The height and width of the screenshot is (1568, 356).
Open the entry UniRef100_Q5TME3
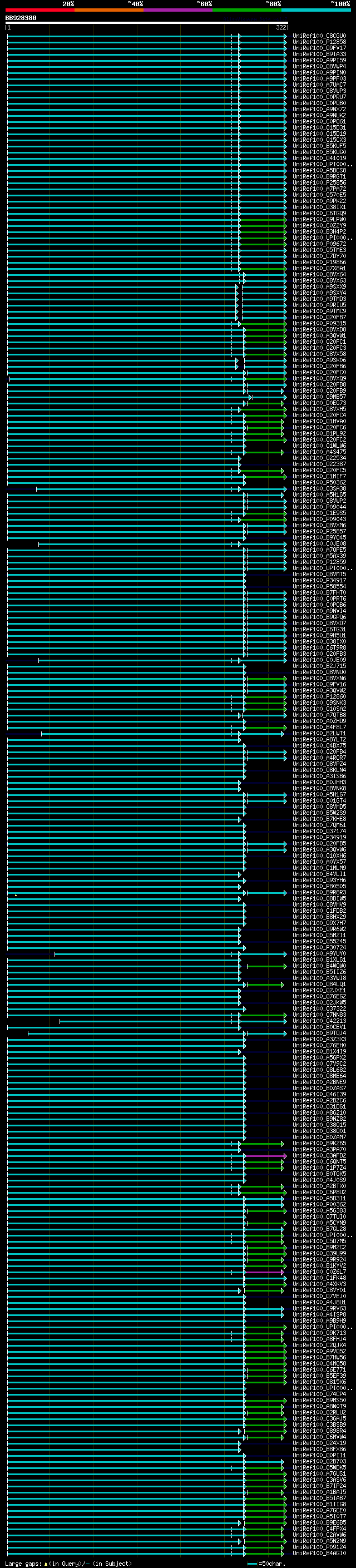coord(319,250)
